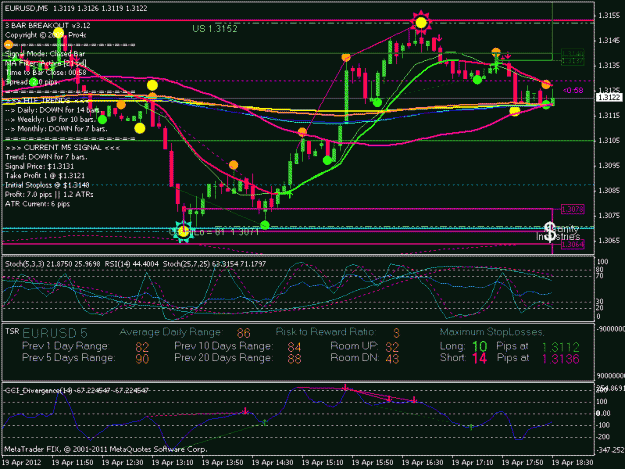This screenshot has width=625, height=469.
Task: Click '19 Apr 18:30' on the time axis
Action: pyautogui.click(x=572, y=463)
